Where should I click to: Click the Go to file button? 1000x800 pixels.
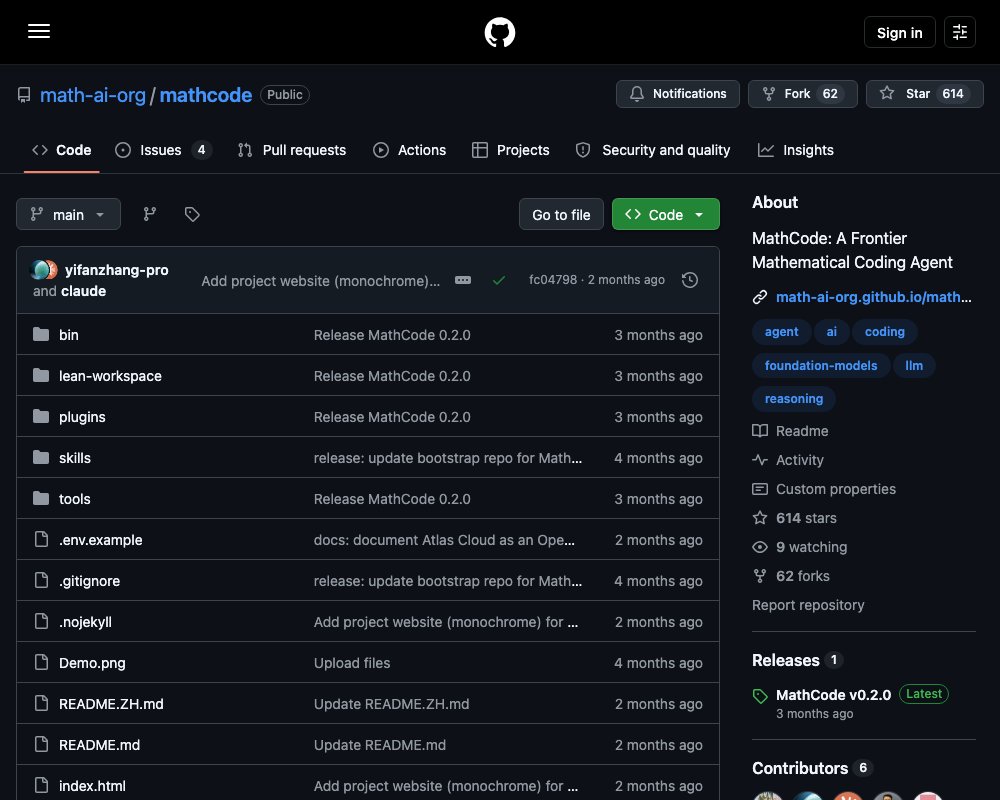tap(561, 214)
